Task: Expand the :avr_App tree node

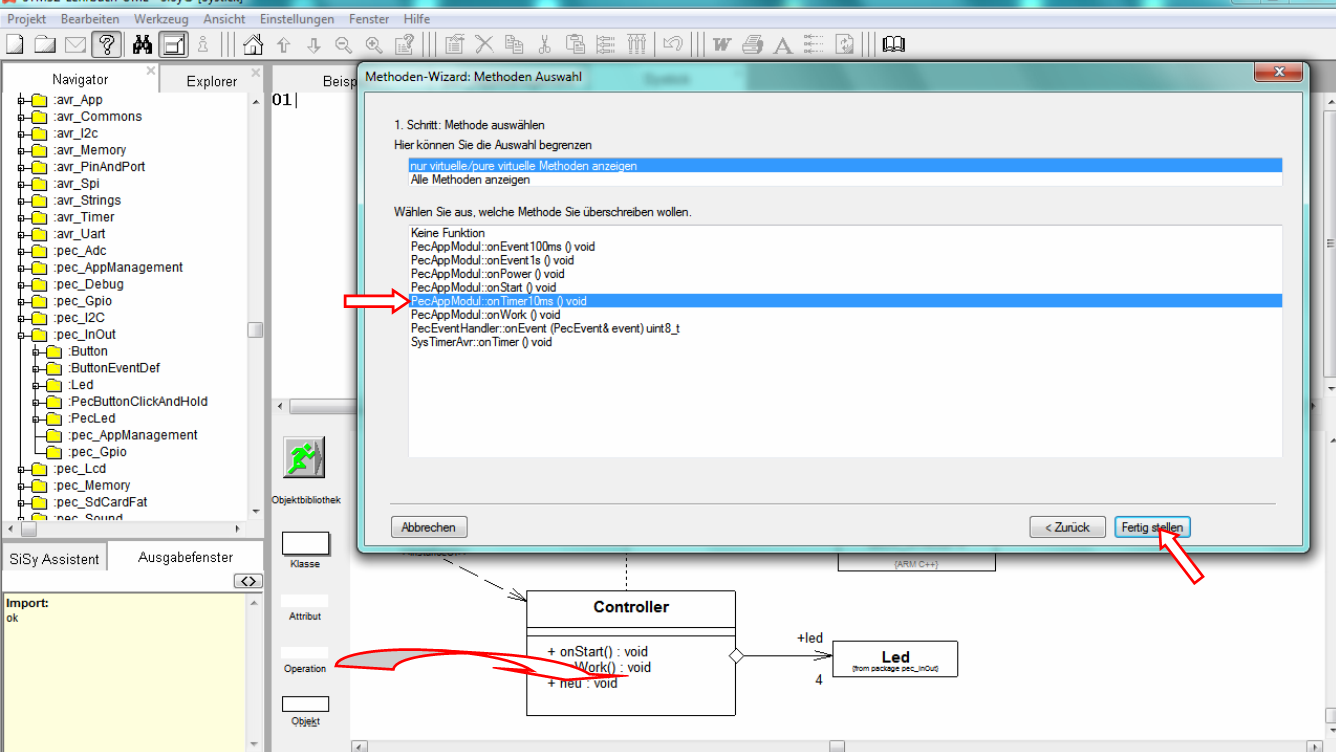Action: click(x=20, y=100)
